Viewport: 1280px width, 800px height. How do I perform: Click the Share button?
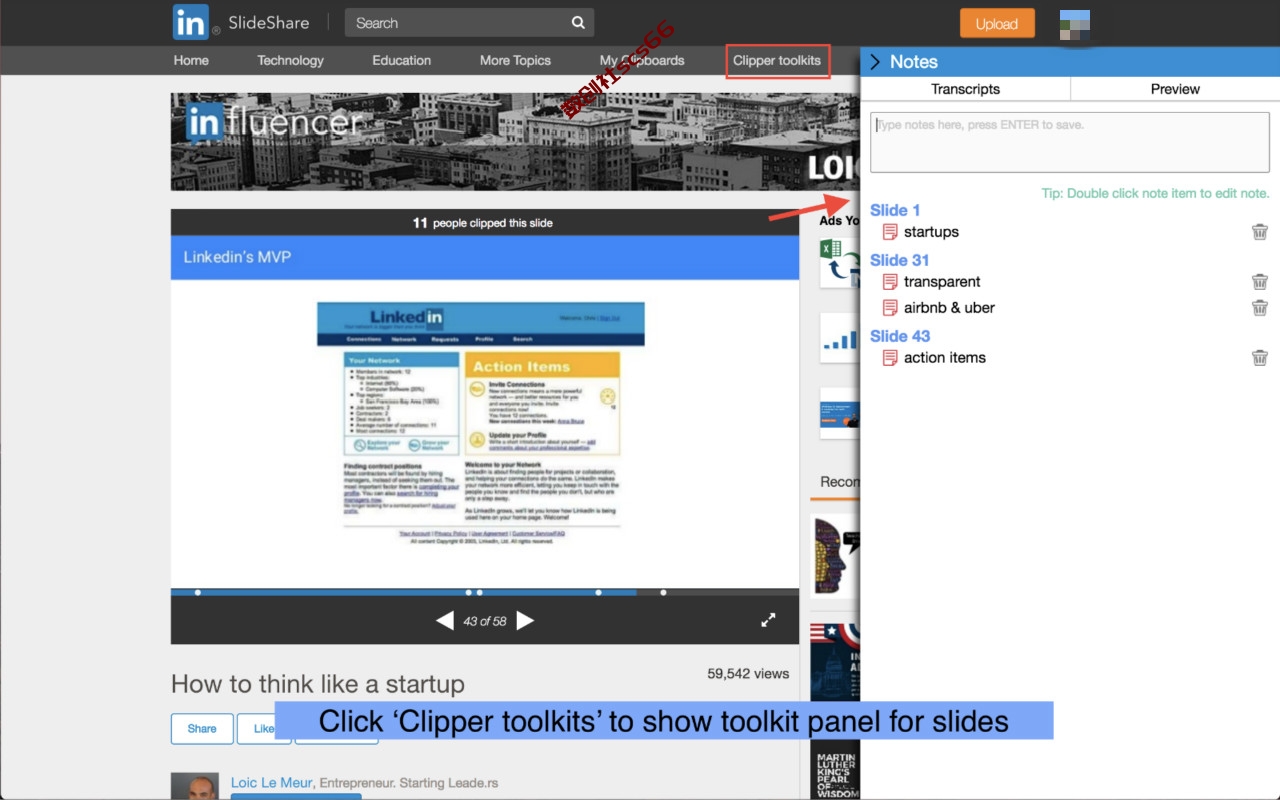(202, 728)
